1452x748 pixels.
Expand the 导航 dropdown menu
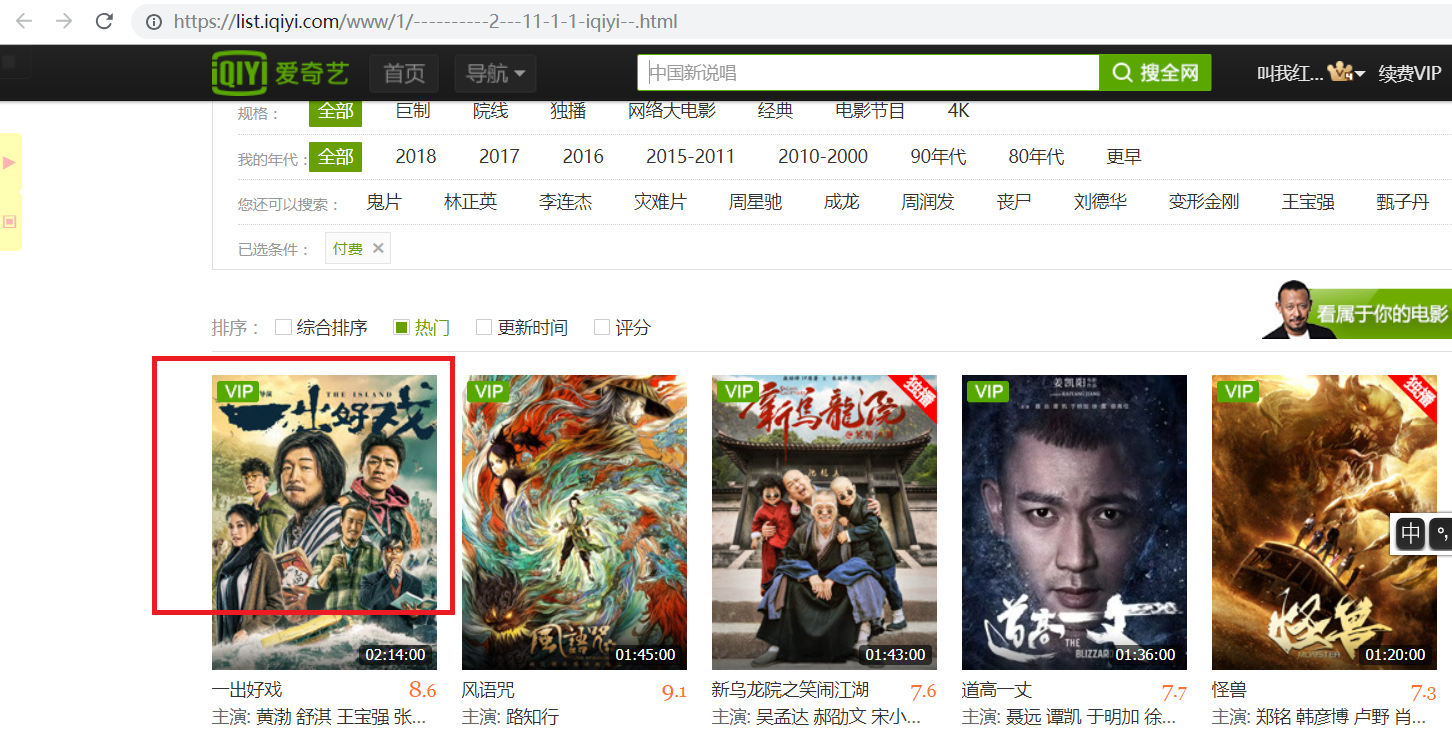(496, 73)
